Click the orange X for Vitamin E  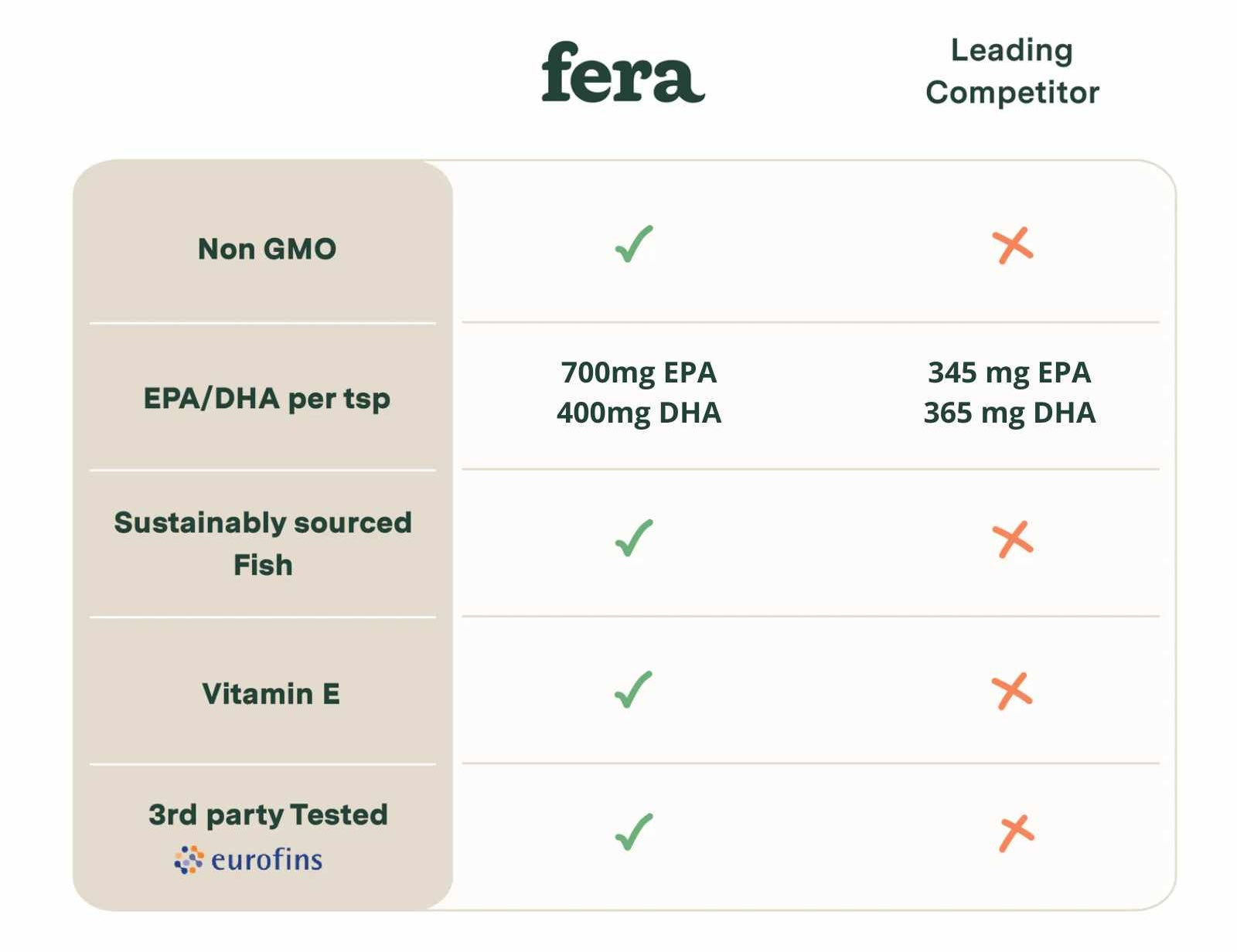pos(1012,691)
